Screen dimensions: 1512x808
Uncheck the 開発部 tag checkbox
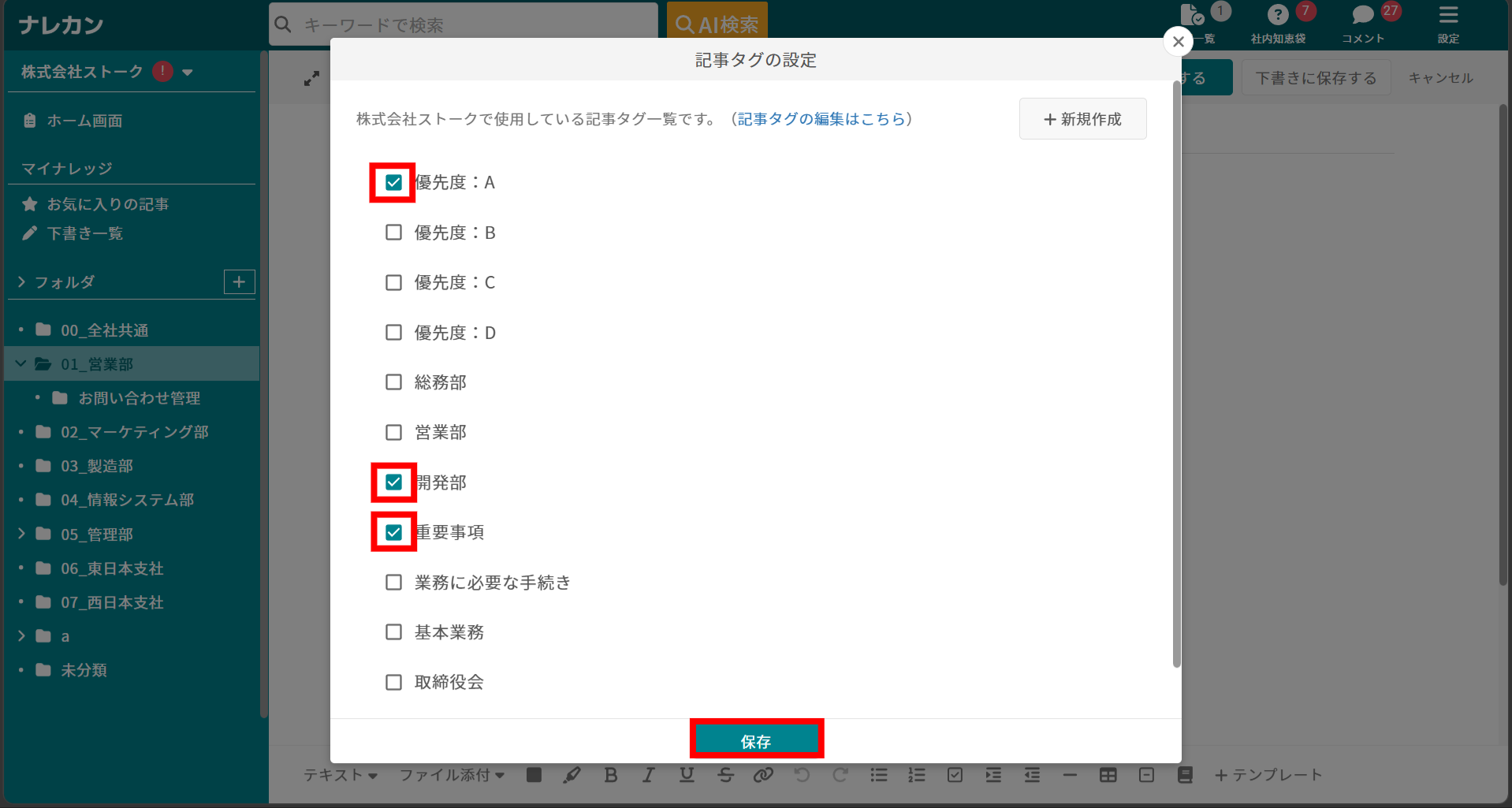point(393,482)
